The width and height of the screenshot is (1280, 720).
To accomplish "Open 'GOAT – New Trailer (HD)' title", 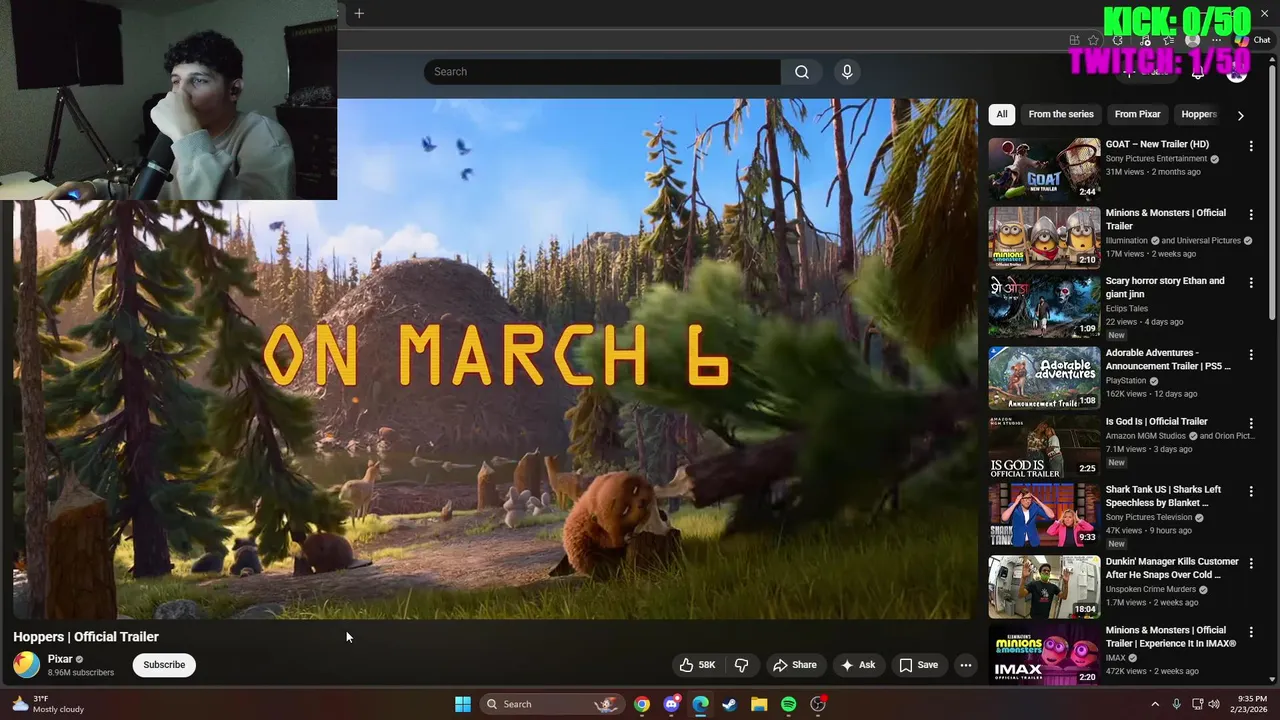I will click(1157, 144).
